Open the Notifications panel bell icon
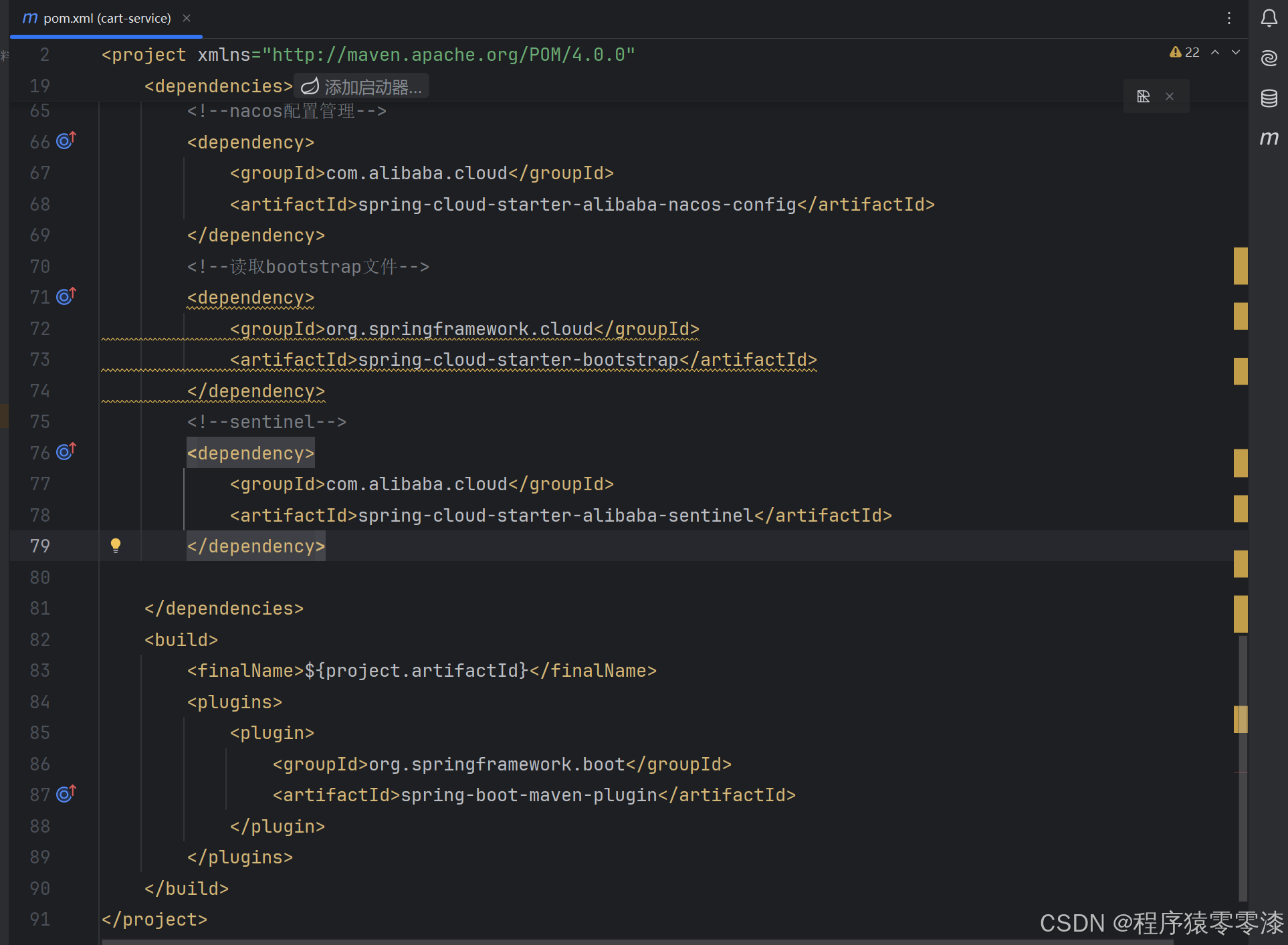Screen dimensions: 1288x945 point(1269,18)
